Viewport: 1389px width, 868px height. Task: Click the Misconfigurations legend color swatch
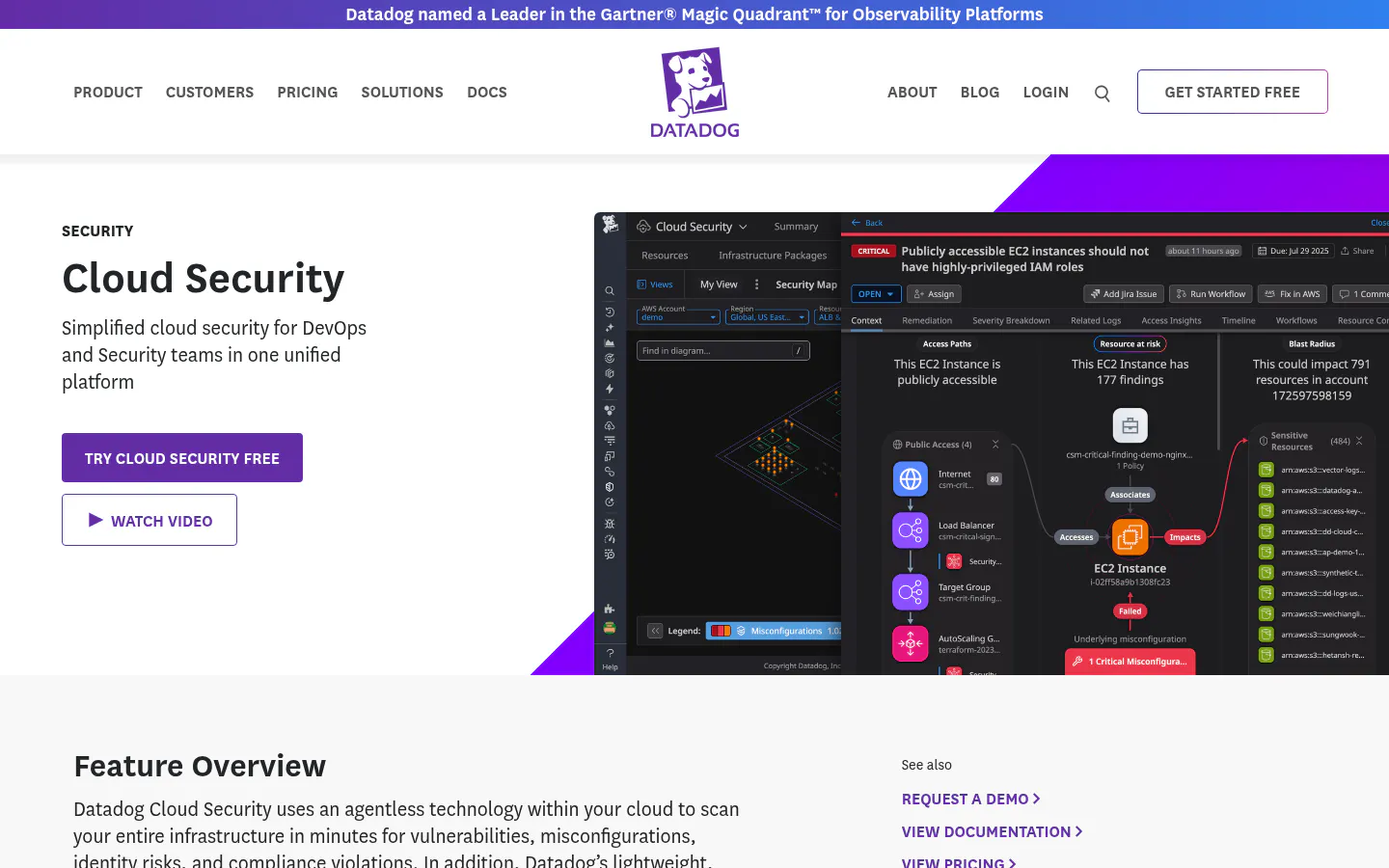click(721, 631)
